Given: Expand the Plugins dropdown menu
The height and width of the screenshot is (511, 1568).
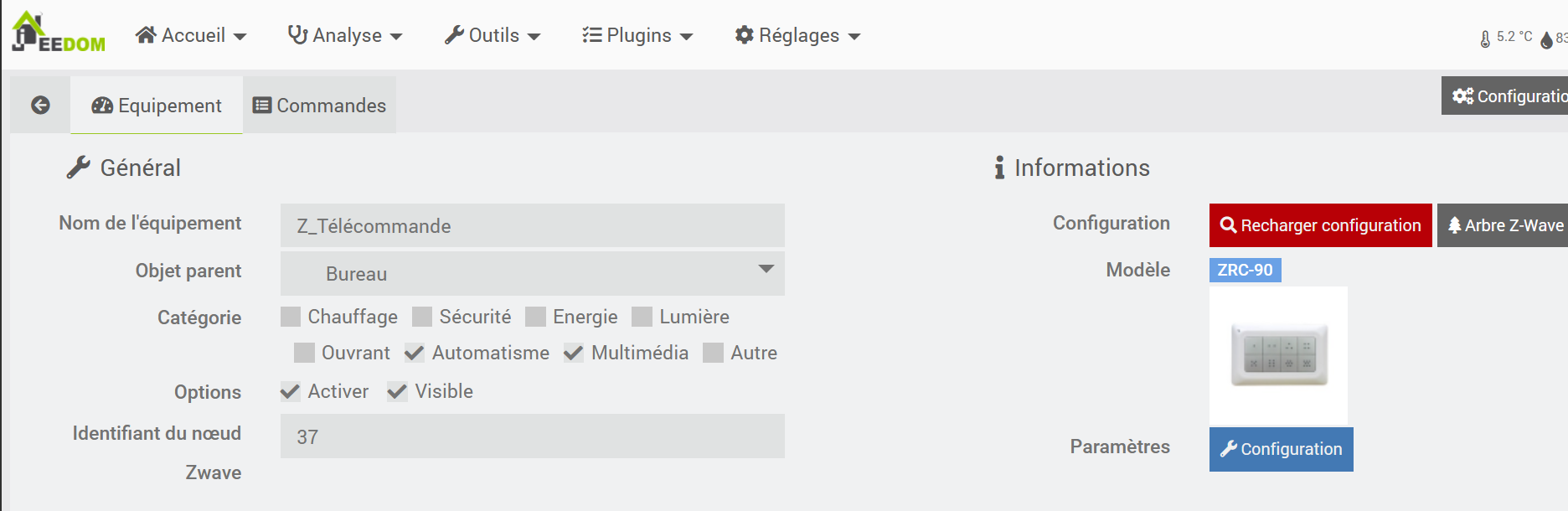Looking at the screenshot, I should [x=637, y=35].
